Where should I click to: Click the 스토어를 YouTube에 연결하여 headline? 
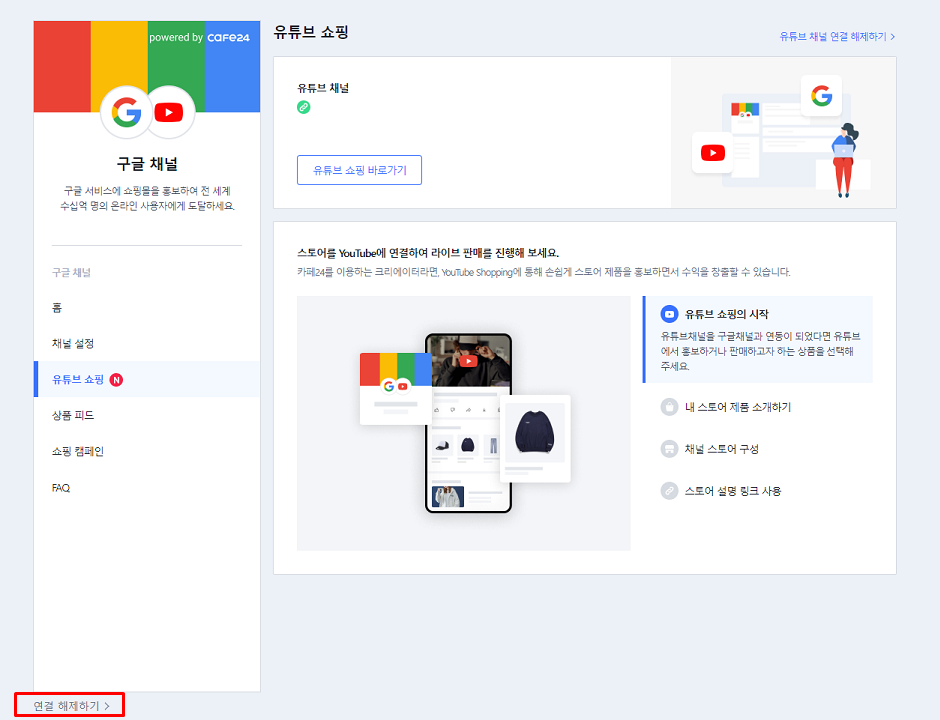[x=428, y=253]
